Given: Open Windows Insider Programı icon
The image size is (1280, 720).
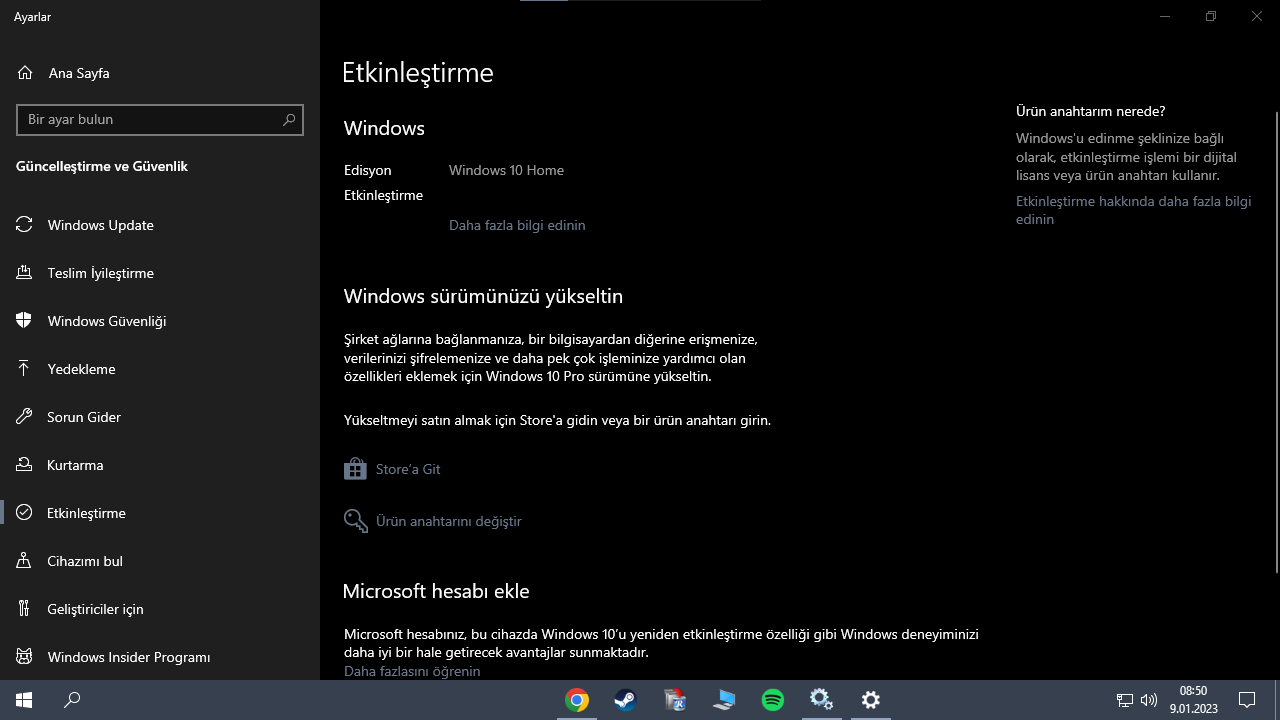Looking at the screenshot, I should [24, 657].
